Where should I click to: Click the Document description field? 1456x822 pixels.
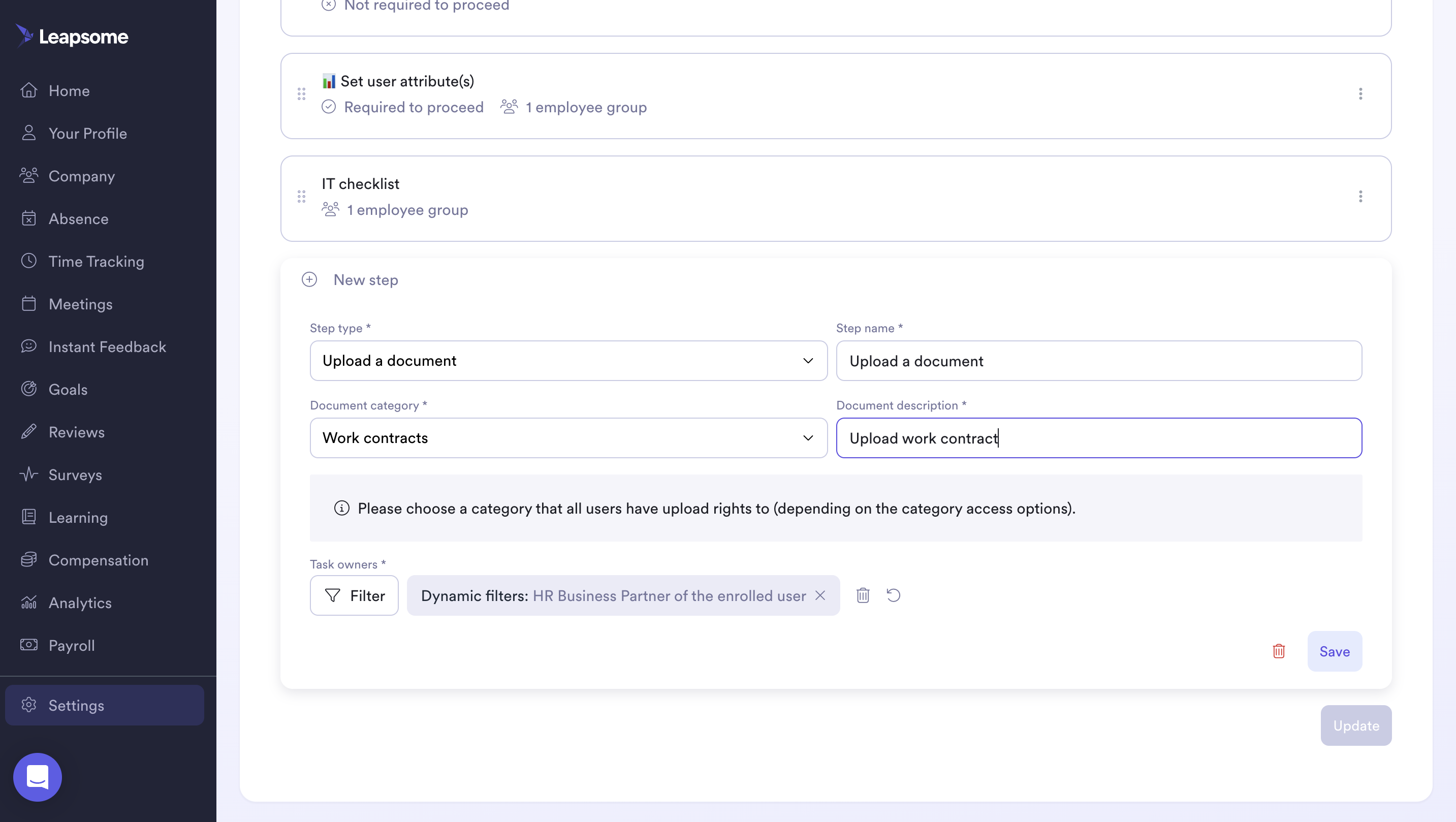[1099, 437]
